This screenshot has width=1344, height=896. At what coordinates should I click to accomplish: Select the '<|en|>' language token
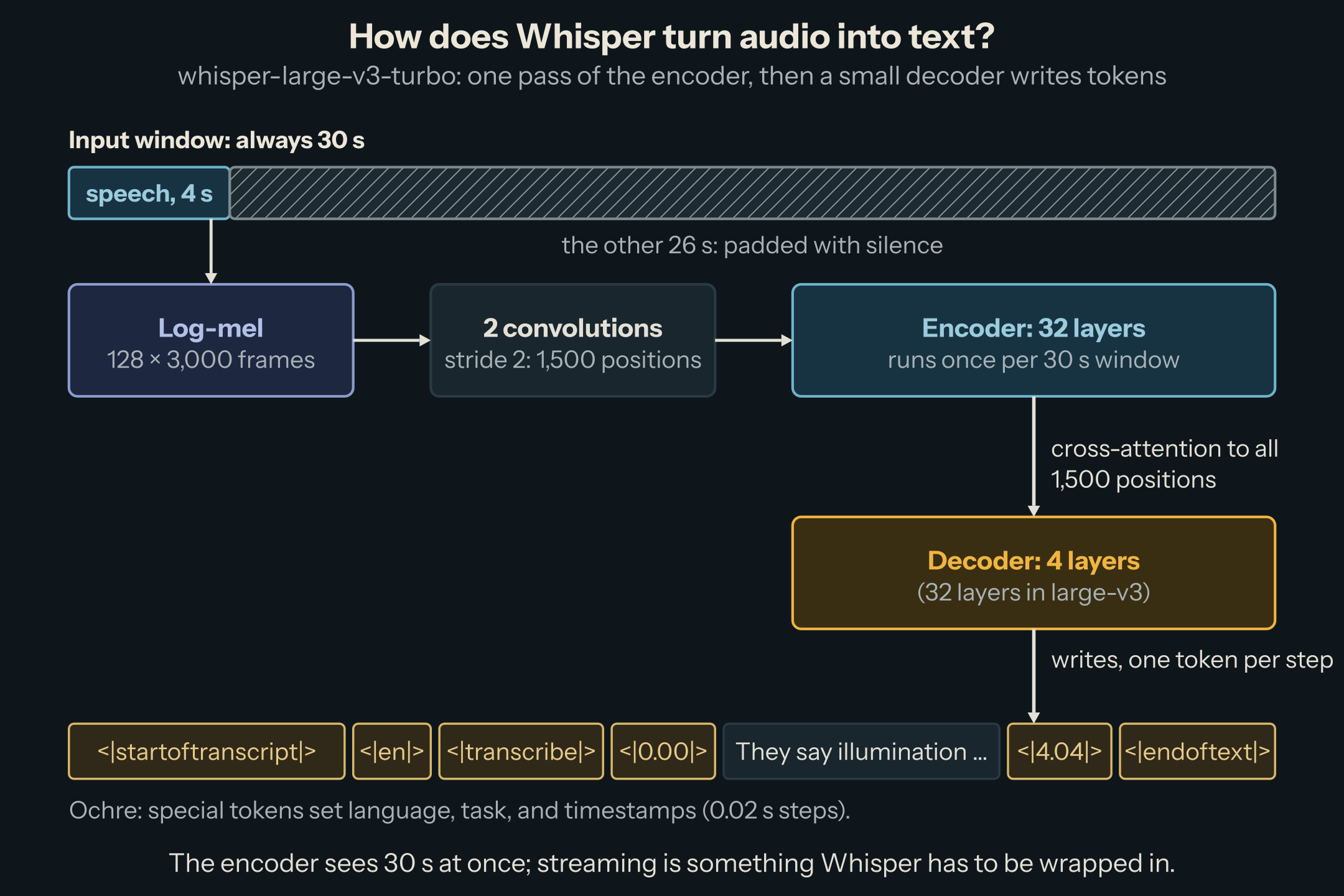tap(392, 751)
